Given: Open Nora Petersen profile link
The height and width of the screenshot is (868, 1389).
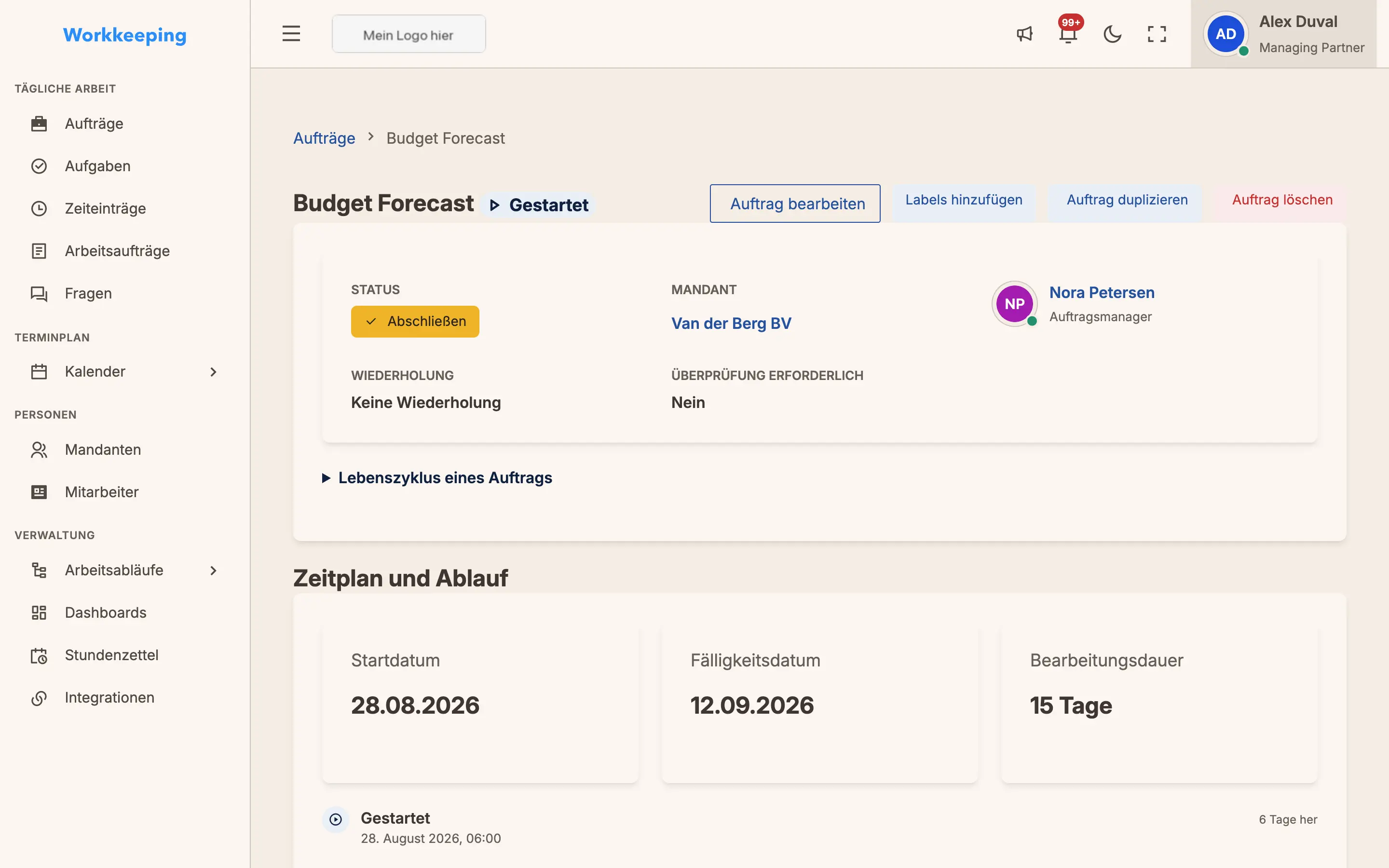Looking at the screenshot, I should coord(1102,292).
